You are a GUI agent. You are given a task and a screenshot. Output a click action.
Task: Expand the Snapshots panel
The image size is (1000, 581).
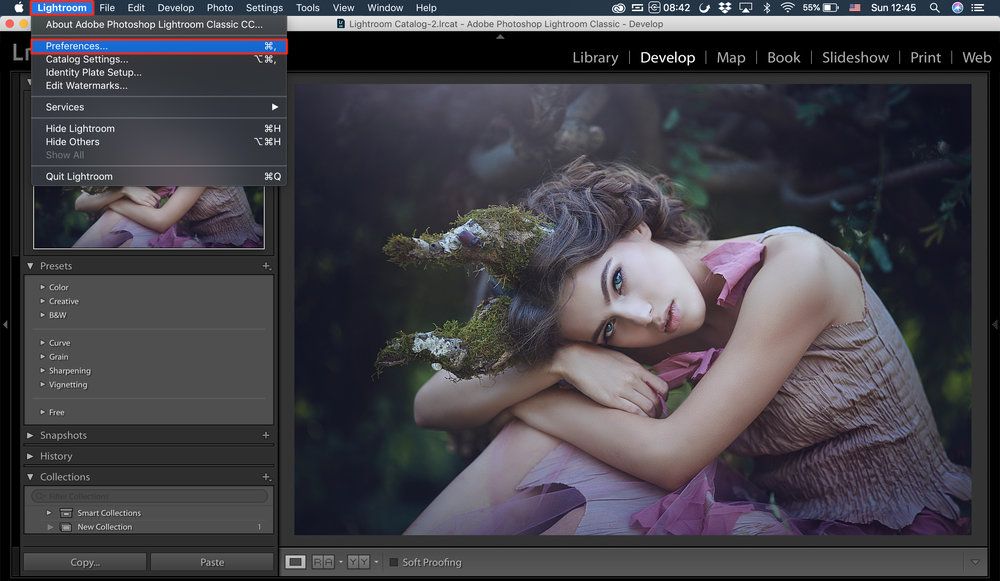30,435
